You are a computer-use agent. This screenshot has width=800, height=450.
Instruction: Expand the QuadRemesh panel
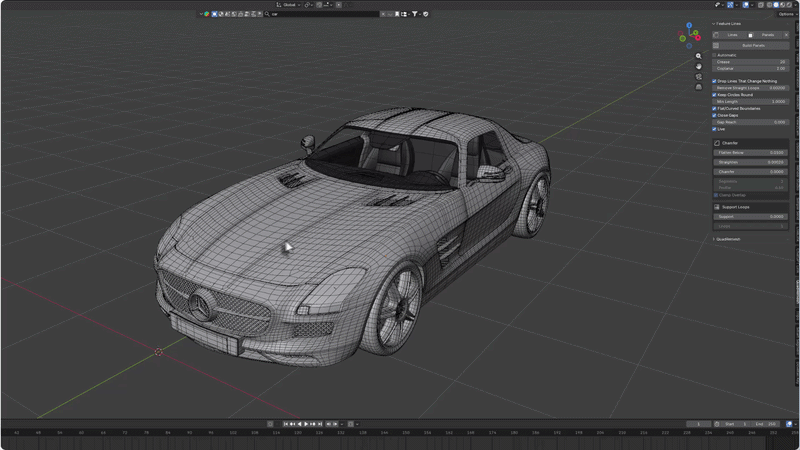[x=714, y=239]
